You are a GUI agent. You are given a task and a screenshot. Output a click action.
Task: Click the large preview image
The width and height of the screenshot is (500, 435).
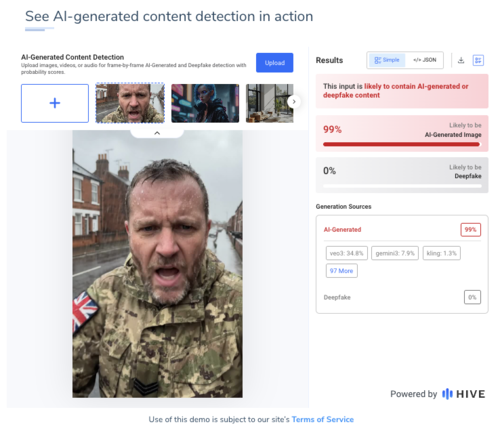[x=157, y=264]
